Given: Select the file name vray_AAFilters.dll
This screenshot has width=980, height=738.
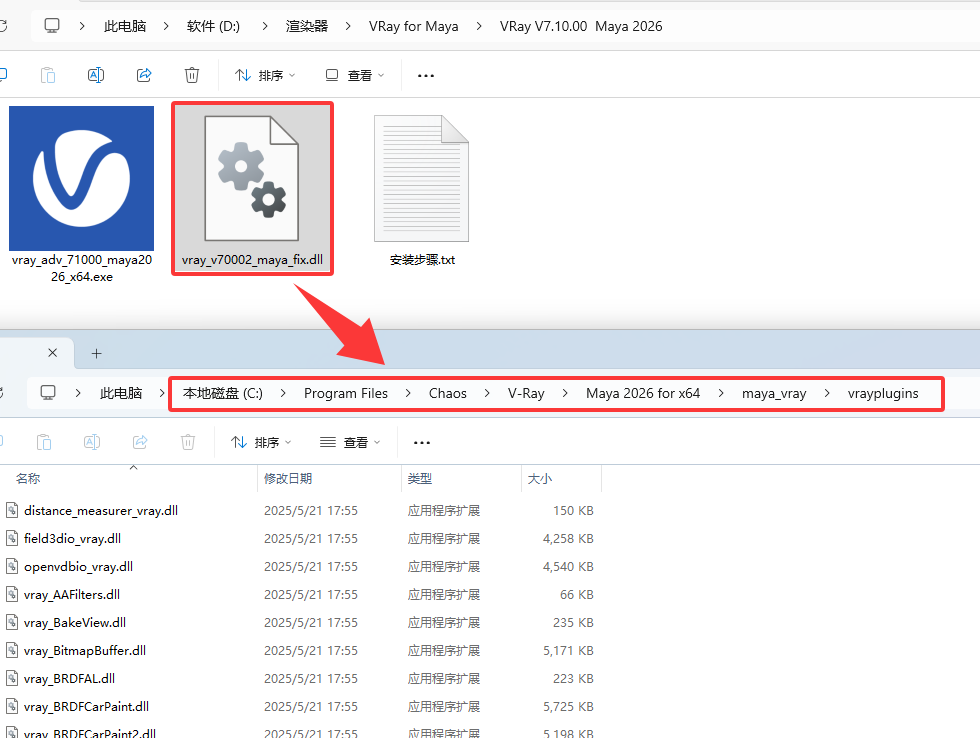Looking at the screenshot, I should [x=72, y=595].
